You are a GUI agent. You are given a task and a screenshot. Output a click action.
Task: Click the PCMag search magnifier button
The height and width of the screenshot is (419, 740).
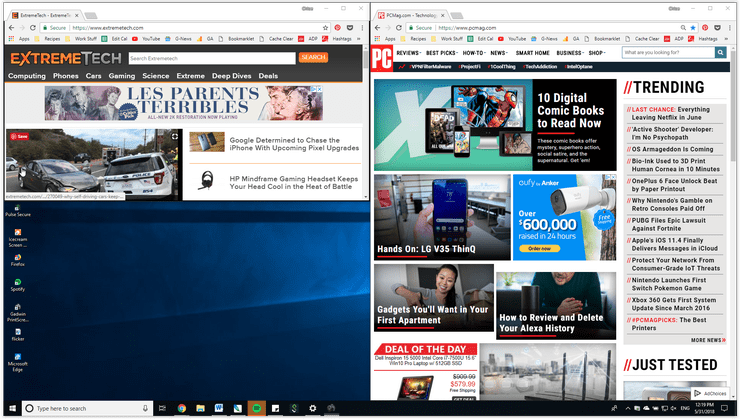720,52
